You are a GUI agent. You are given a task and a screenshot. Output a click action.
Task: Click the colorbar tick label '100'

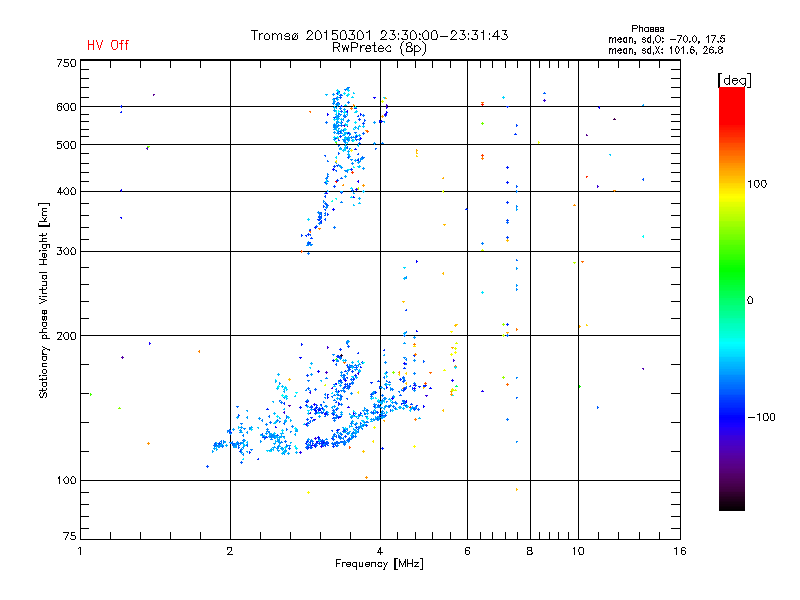[x=757, y=184]
